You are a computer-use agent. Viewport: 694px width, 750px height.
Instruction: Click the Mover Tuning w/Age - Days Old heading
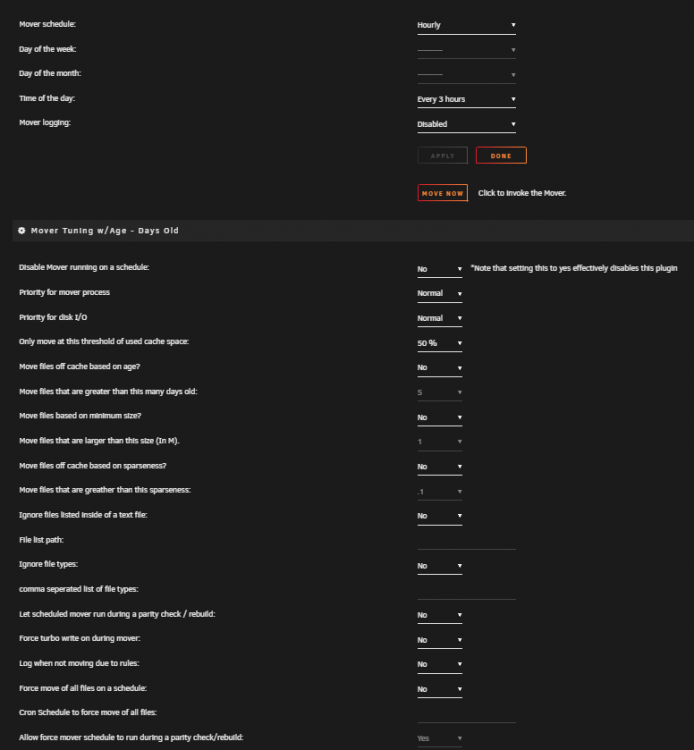pyautogui.click(x=105, y=231)
